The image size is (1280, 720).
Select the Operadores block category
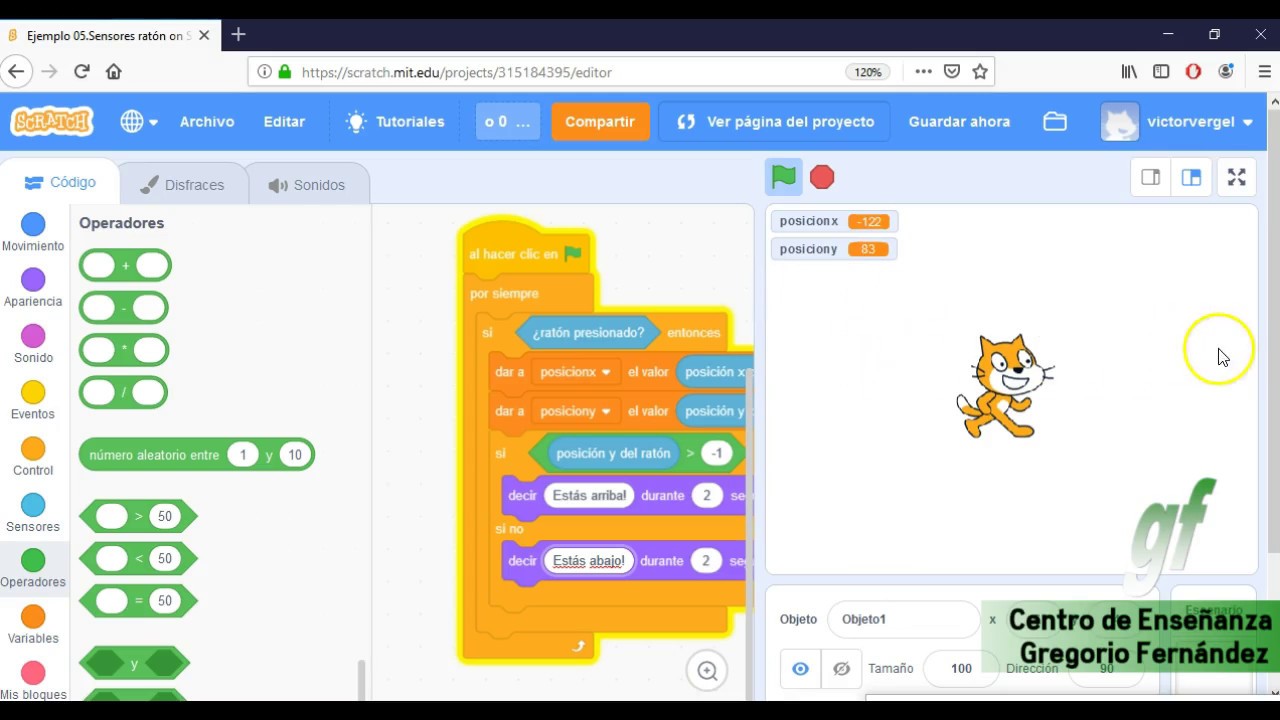pos(33,568)
